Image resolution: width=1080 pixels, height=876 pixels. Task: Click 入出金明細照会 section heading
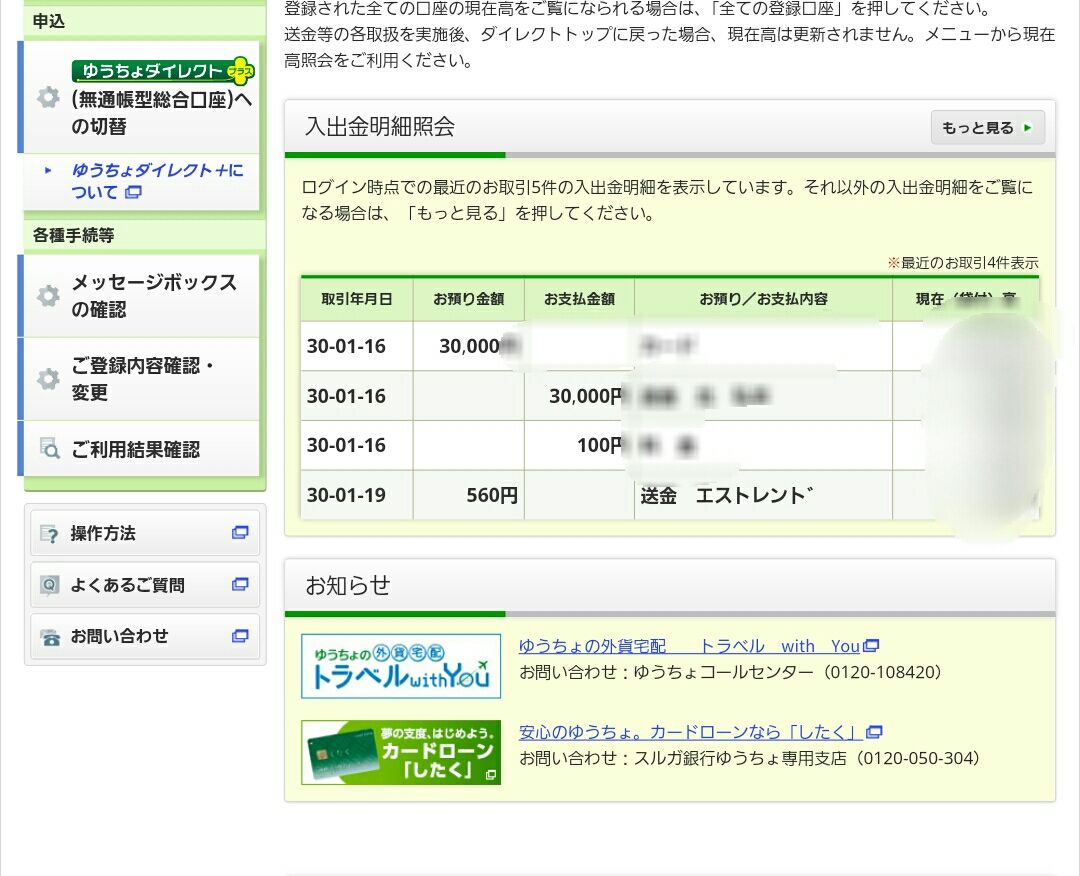click(380, 126)
